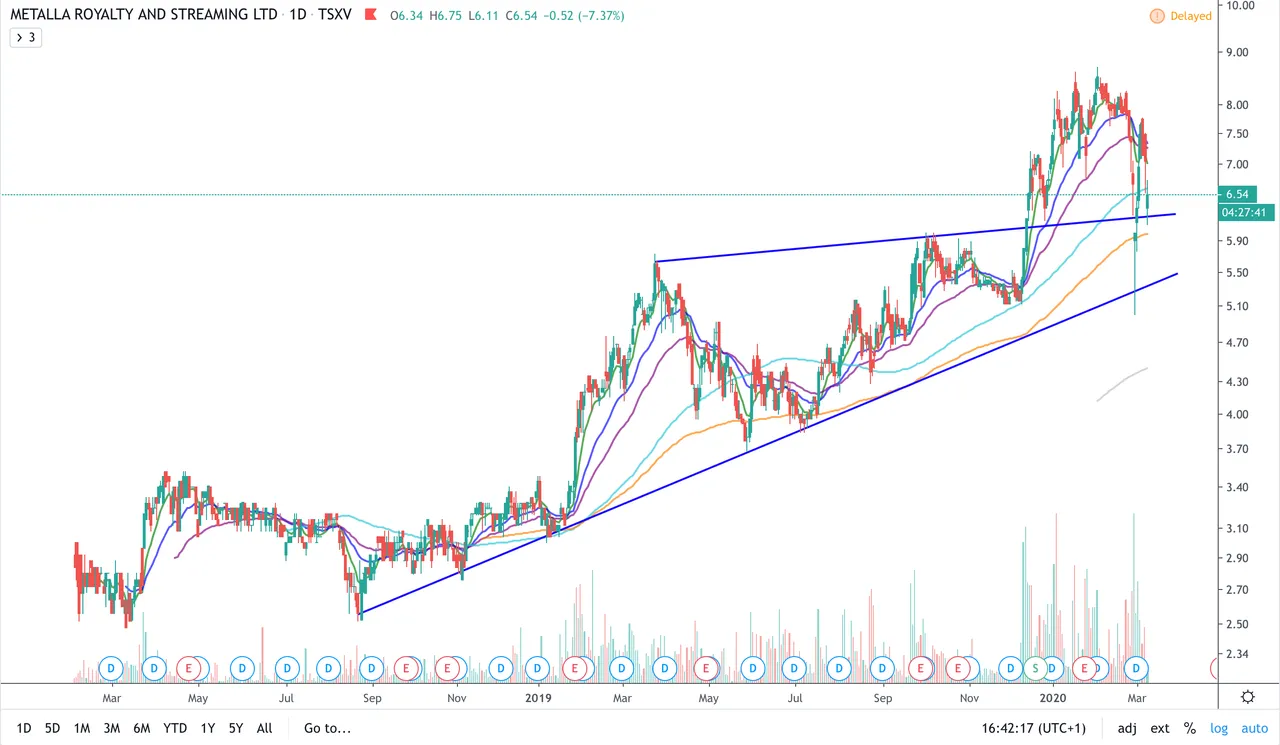Select the 1D time range
The height and width of the screenshot is (745, 1280).
(23, 728)
